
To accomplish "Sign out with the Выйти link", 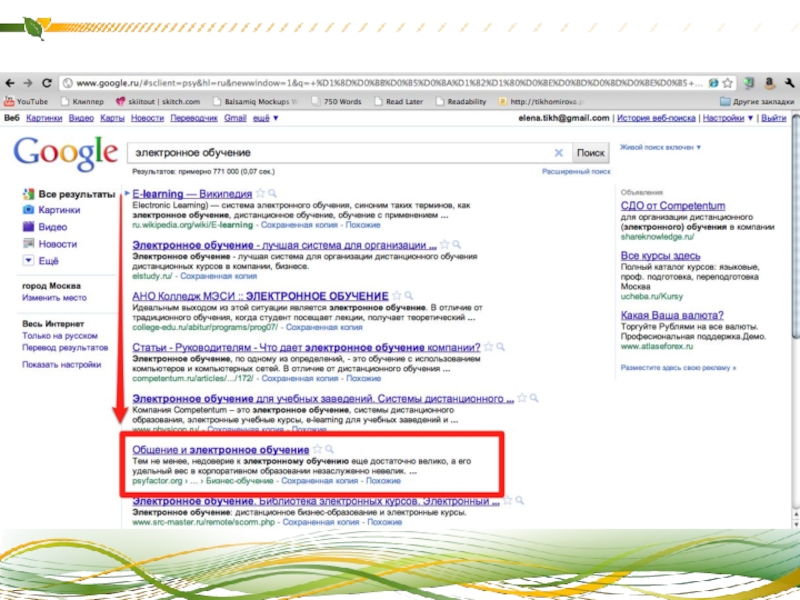I will click(773, 118).
